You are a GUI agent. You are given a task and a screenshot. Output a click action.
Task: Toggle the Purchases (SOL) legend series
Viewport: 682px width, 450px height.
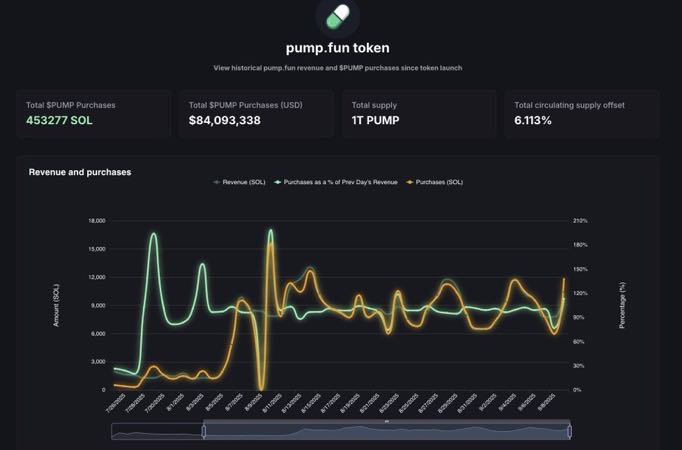[x=439, y=182]
